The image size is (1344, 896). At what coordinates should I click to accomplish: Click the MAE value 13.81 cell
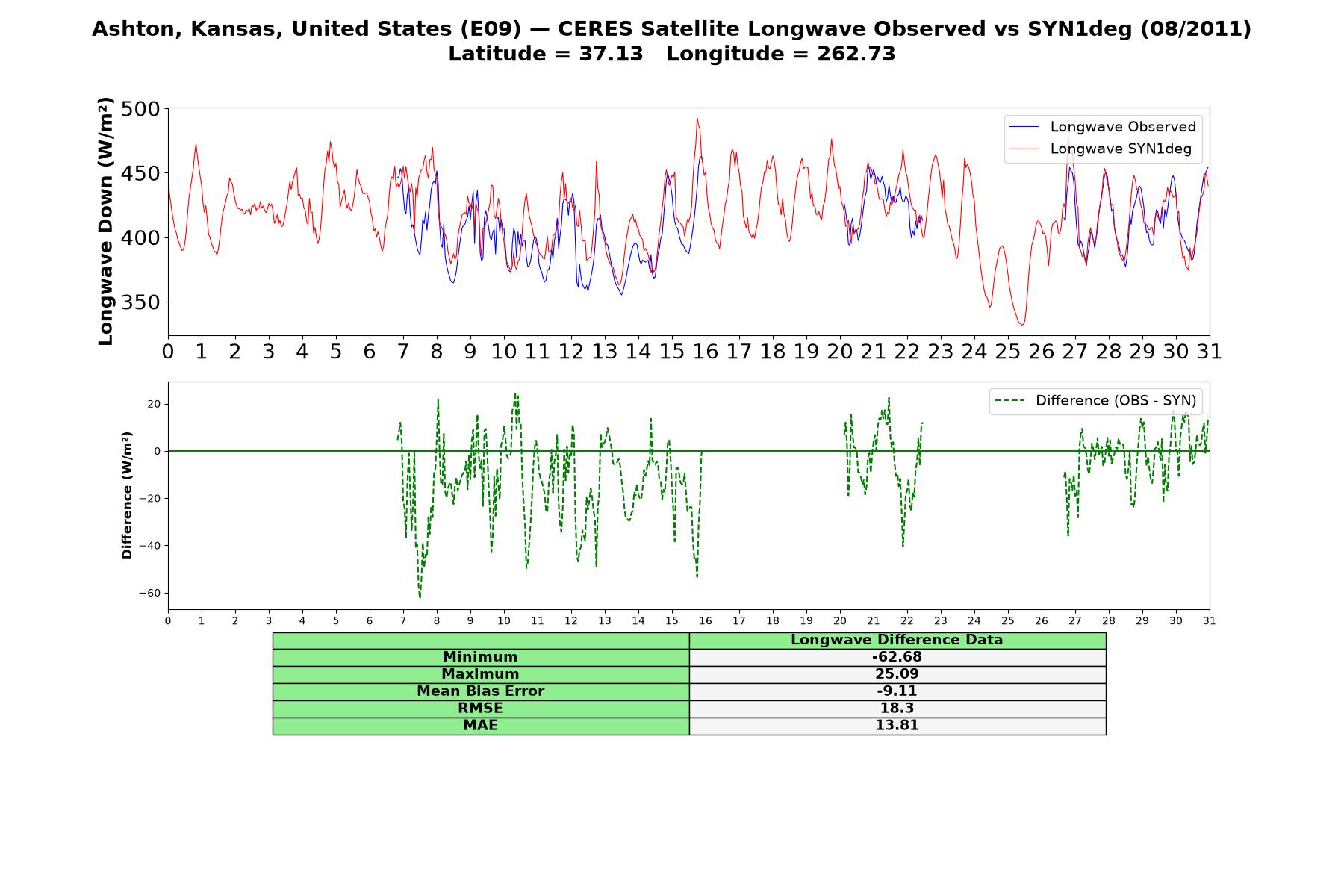[x=897, y=726]
